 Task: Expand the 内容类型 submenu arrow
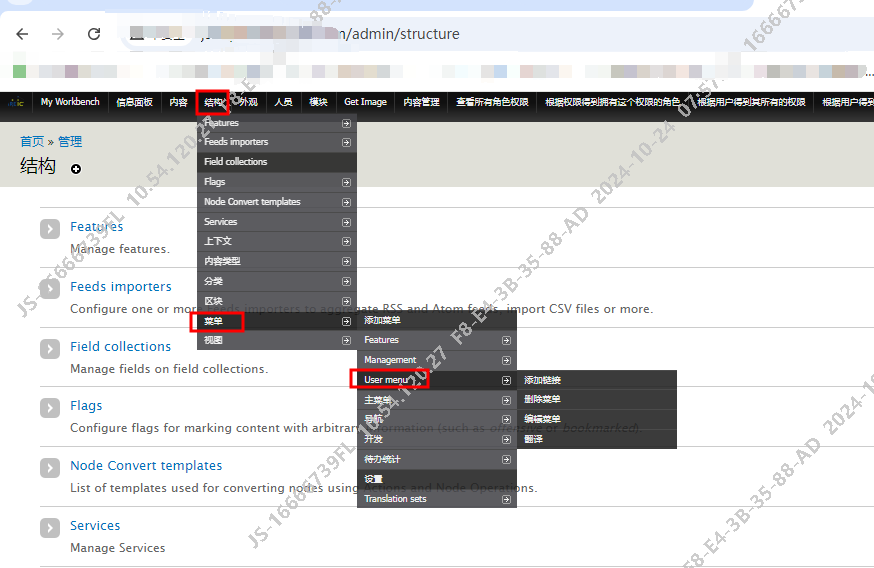(x=346, y=262)
